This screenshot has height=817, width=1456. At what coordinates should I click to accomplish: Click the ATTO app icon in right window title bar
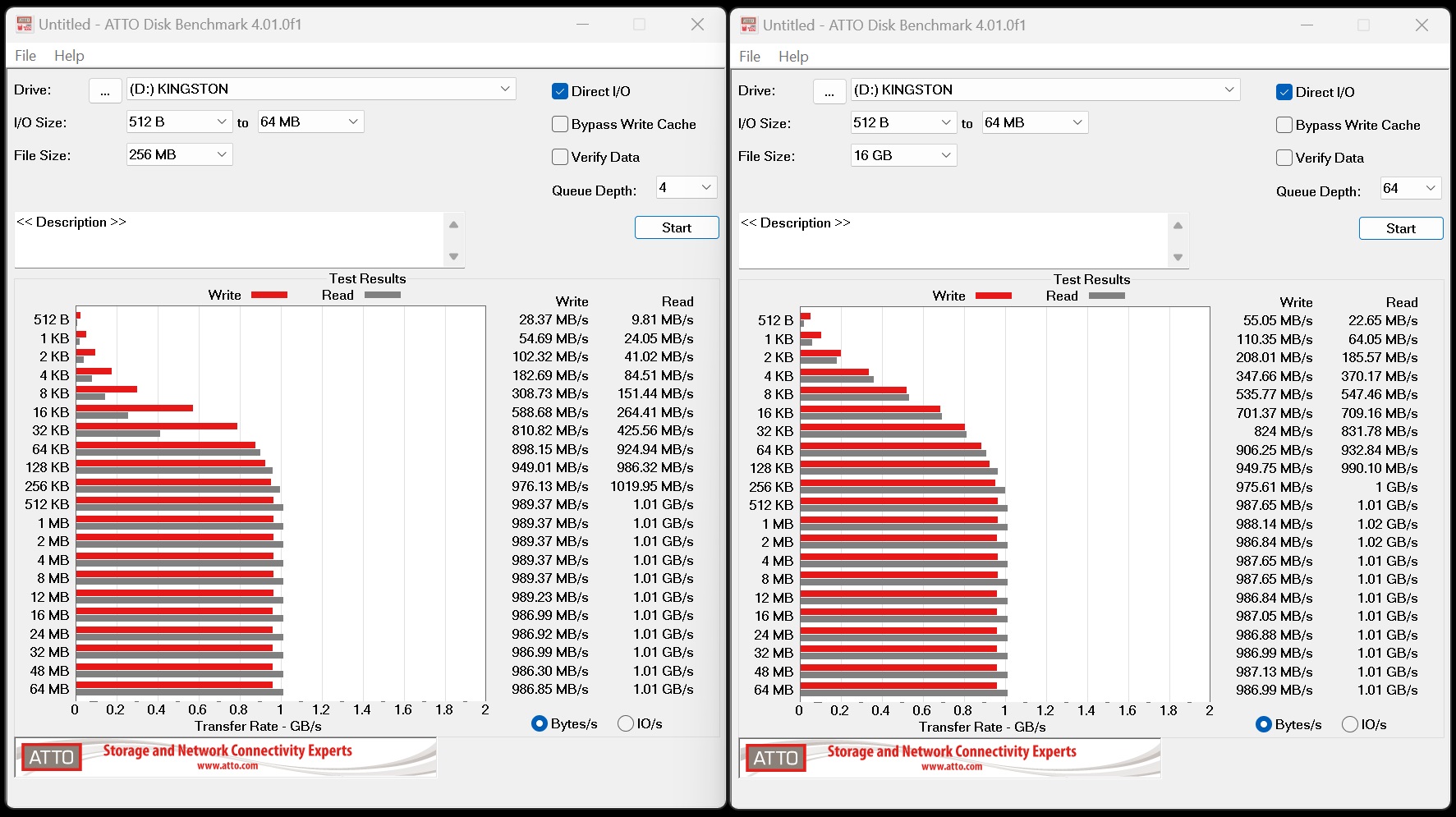(749, 25)
